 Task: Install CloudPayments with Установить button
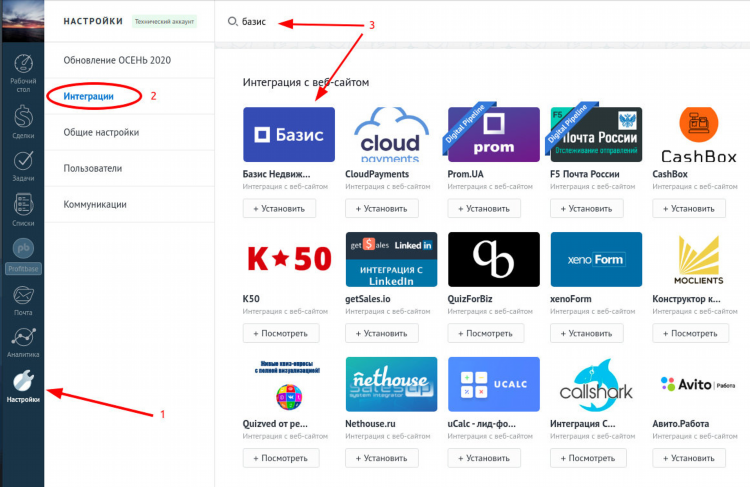(382, 209)
